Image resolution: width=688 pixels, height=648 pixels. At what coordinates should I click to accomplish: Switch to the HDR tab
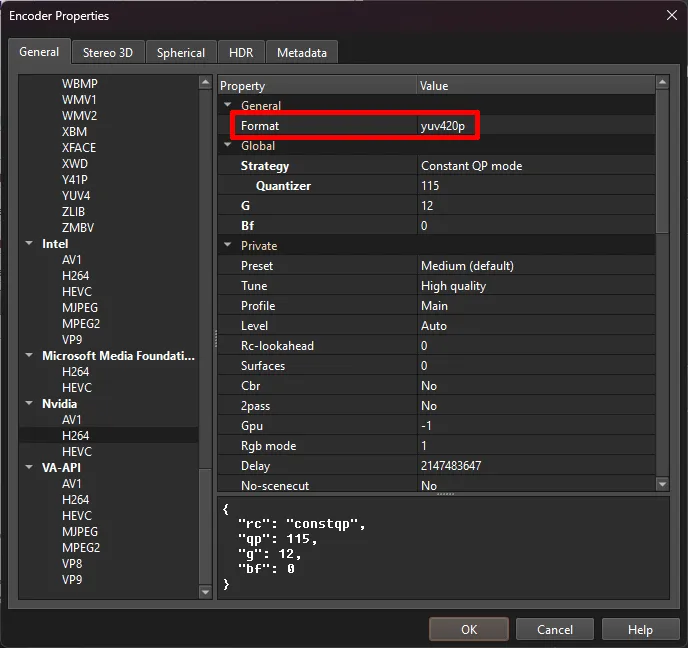coord(241,53)
